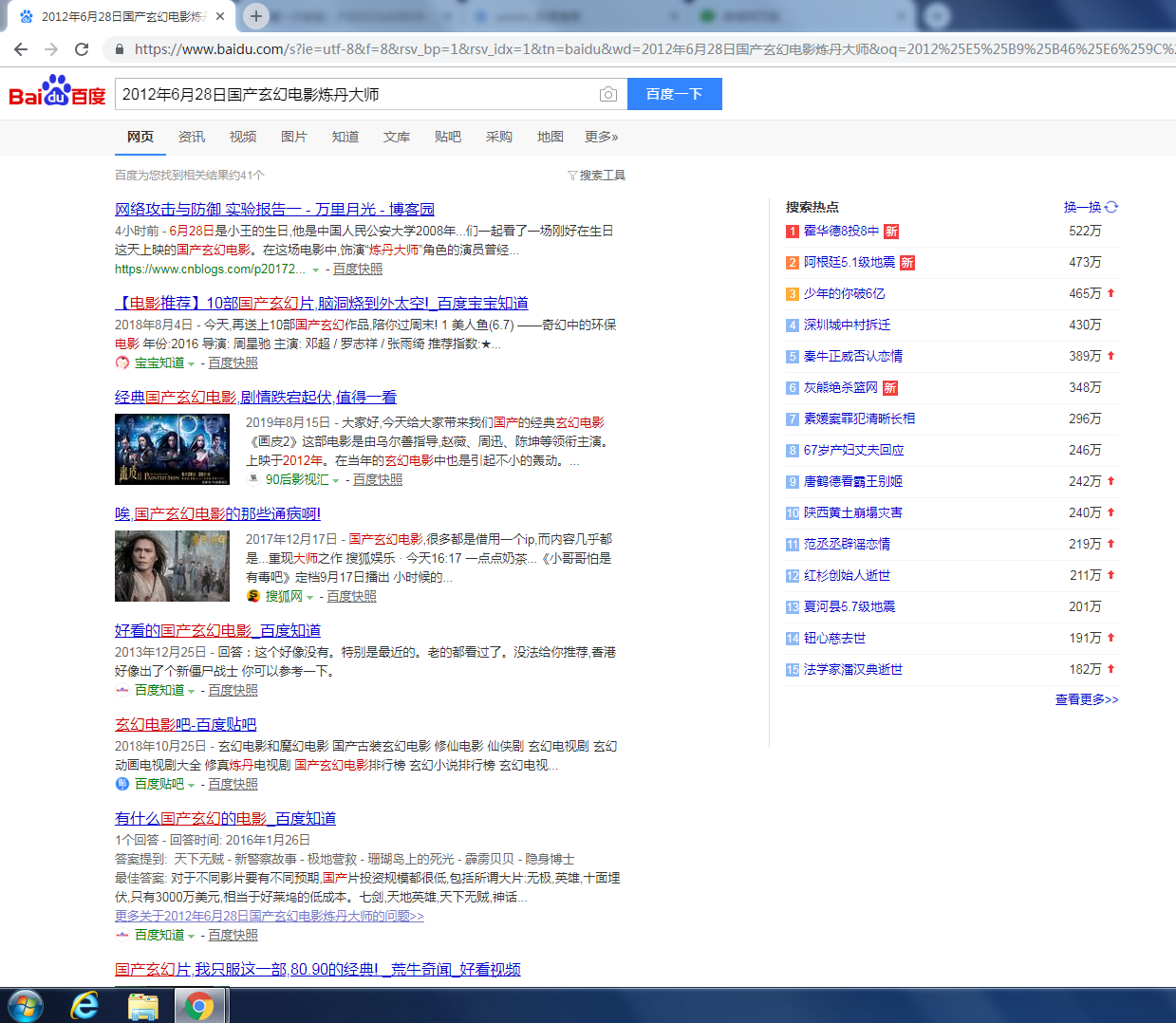Open Internet Explorer from the taskbar
Screen dimensions: 1176x1023
click(85, 1005)
